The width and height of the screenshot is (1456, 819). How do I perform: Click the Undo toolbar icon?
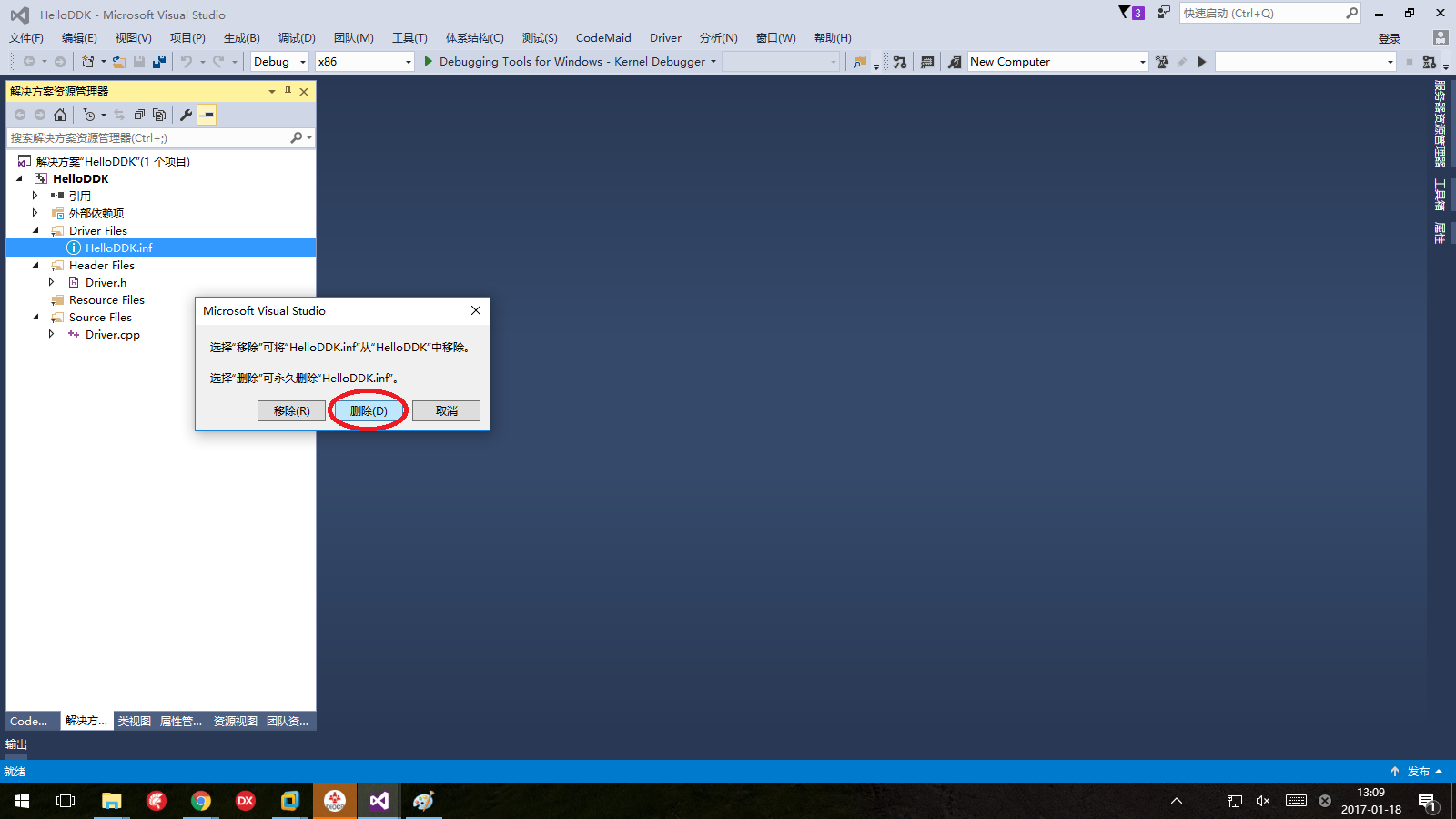point(187,62)
